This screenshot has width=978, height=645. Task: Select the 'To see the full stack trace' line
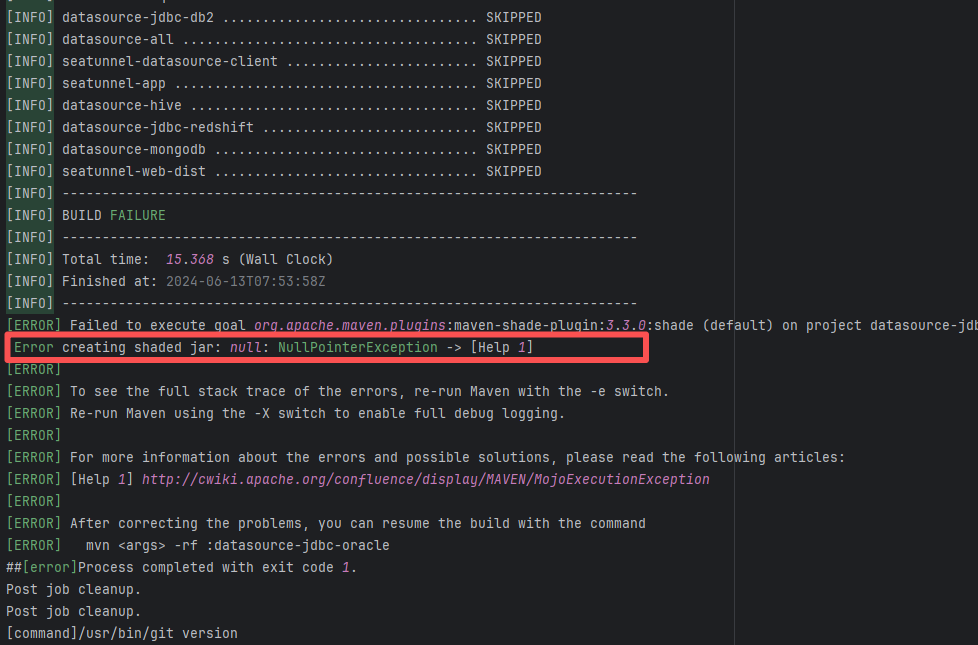tap(369, 391)
